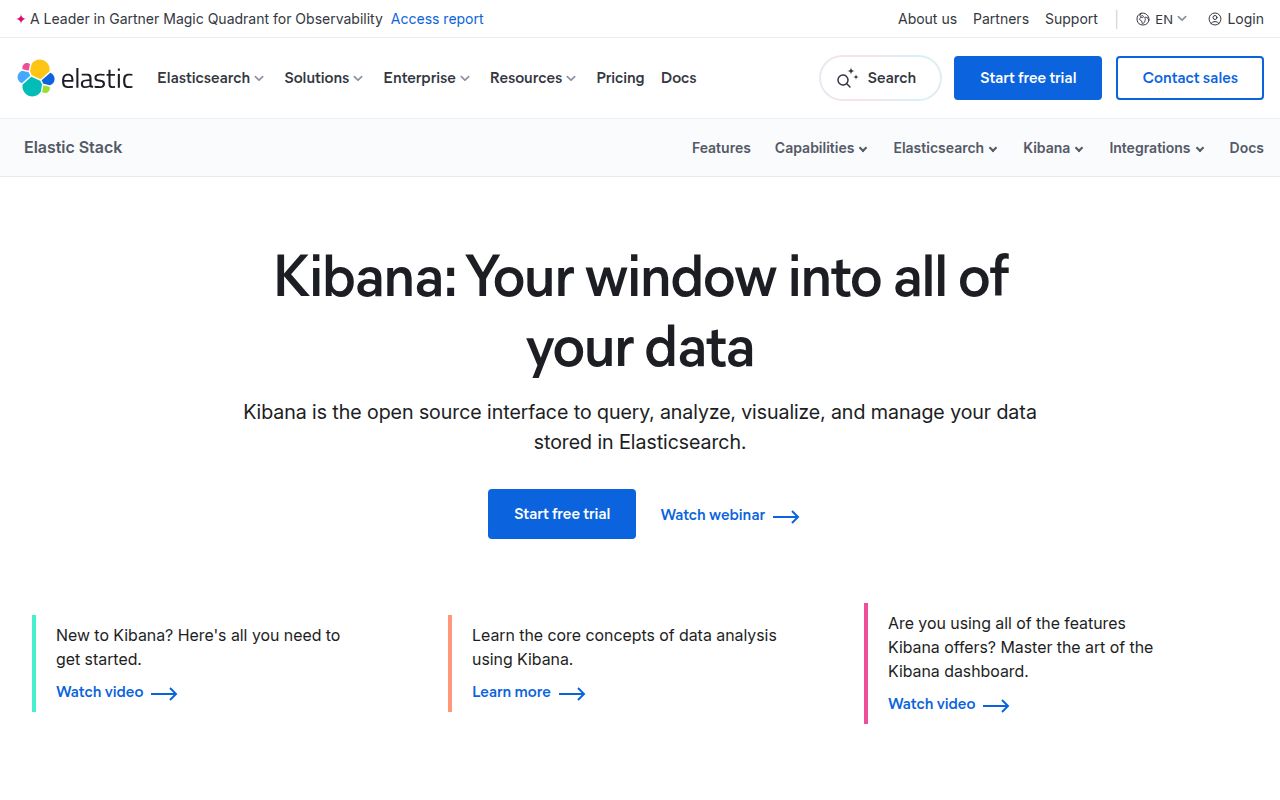Click the arrow beside Learn more
1280x800 pixels.
572,693
